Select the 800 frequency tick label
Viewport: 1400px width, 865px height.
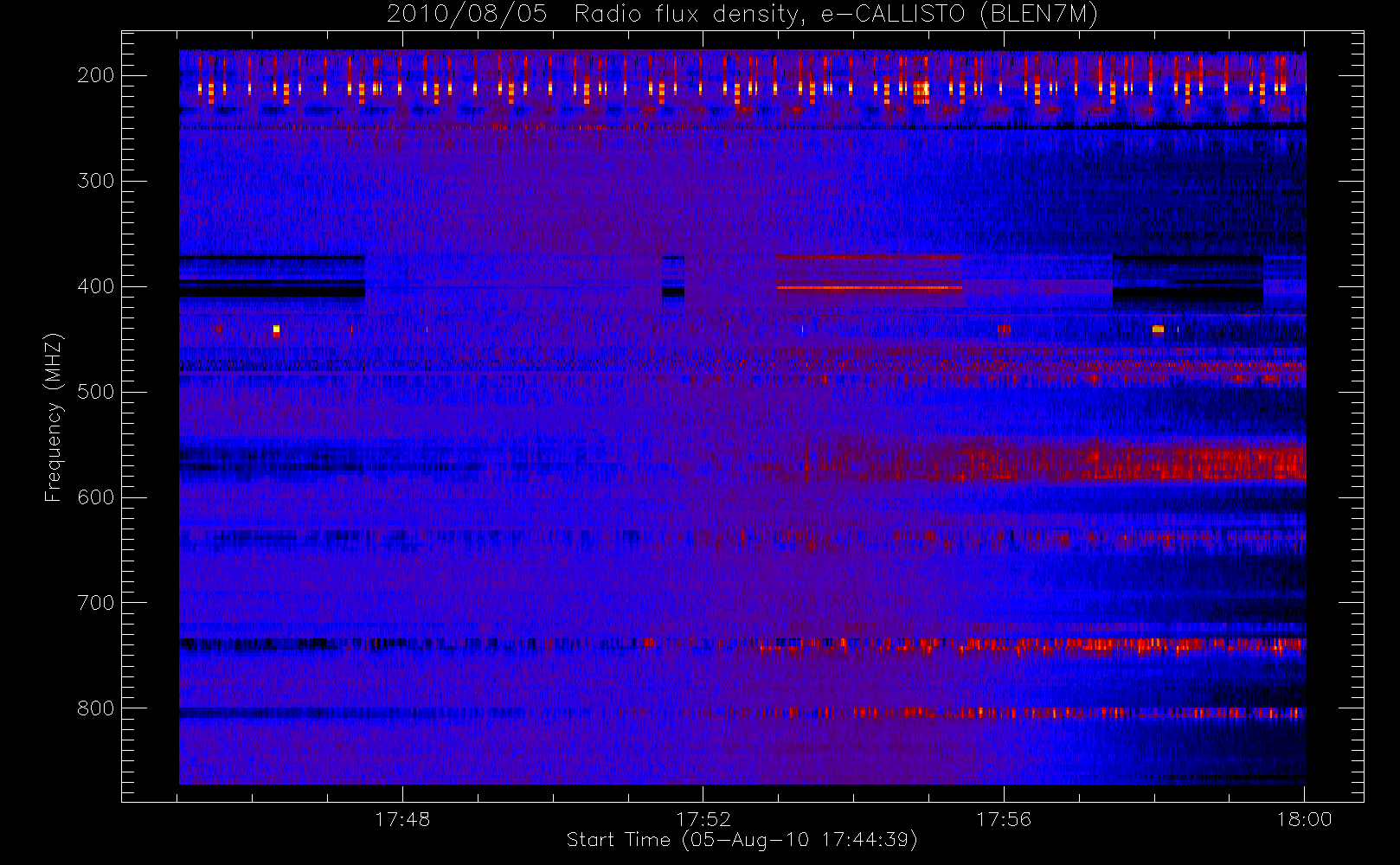pos(95,708)
